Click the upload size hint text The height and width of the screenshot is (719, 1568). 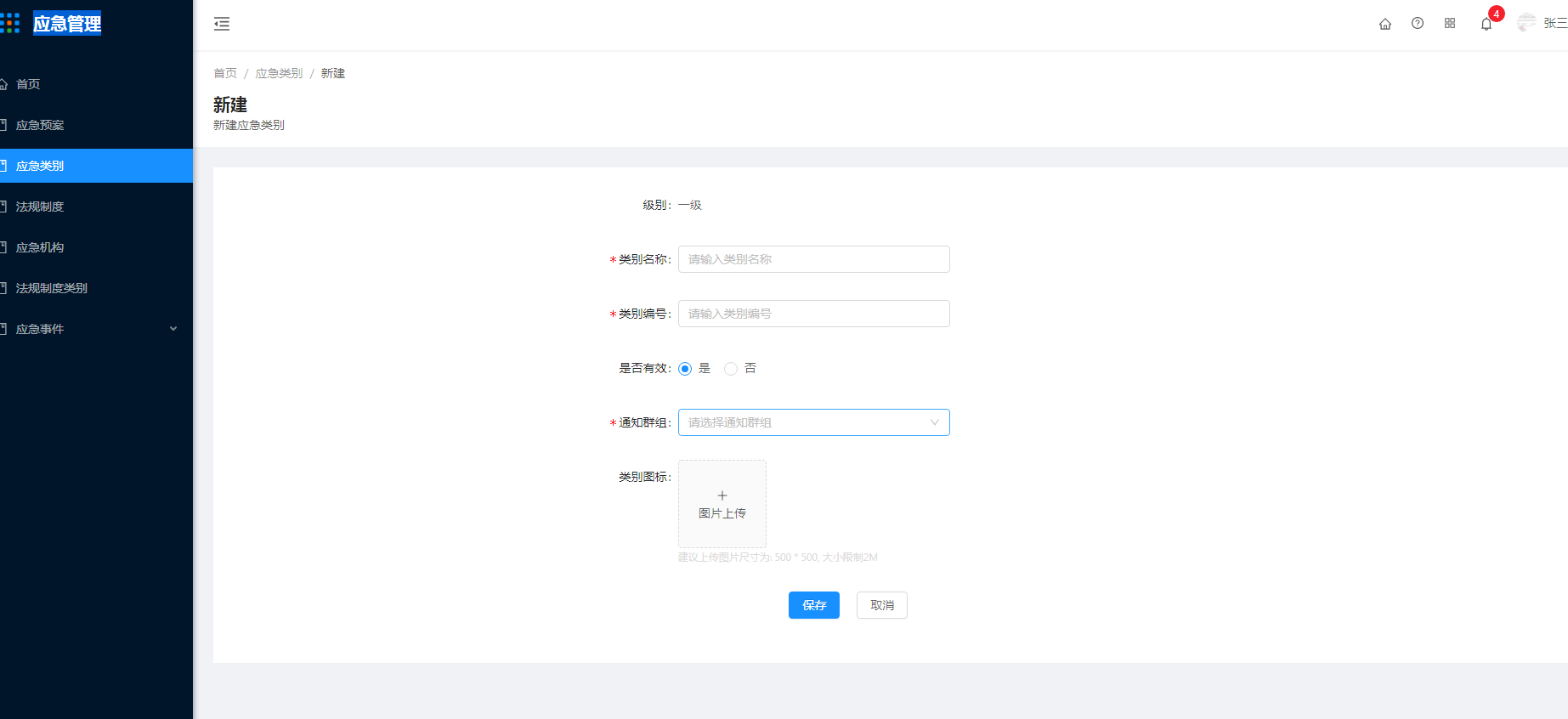[778, 558]
